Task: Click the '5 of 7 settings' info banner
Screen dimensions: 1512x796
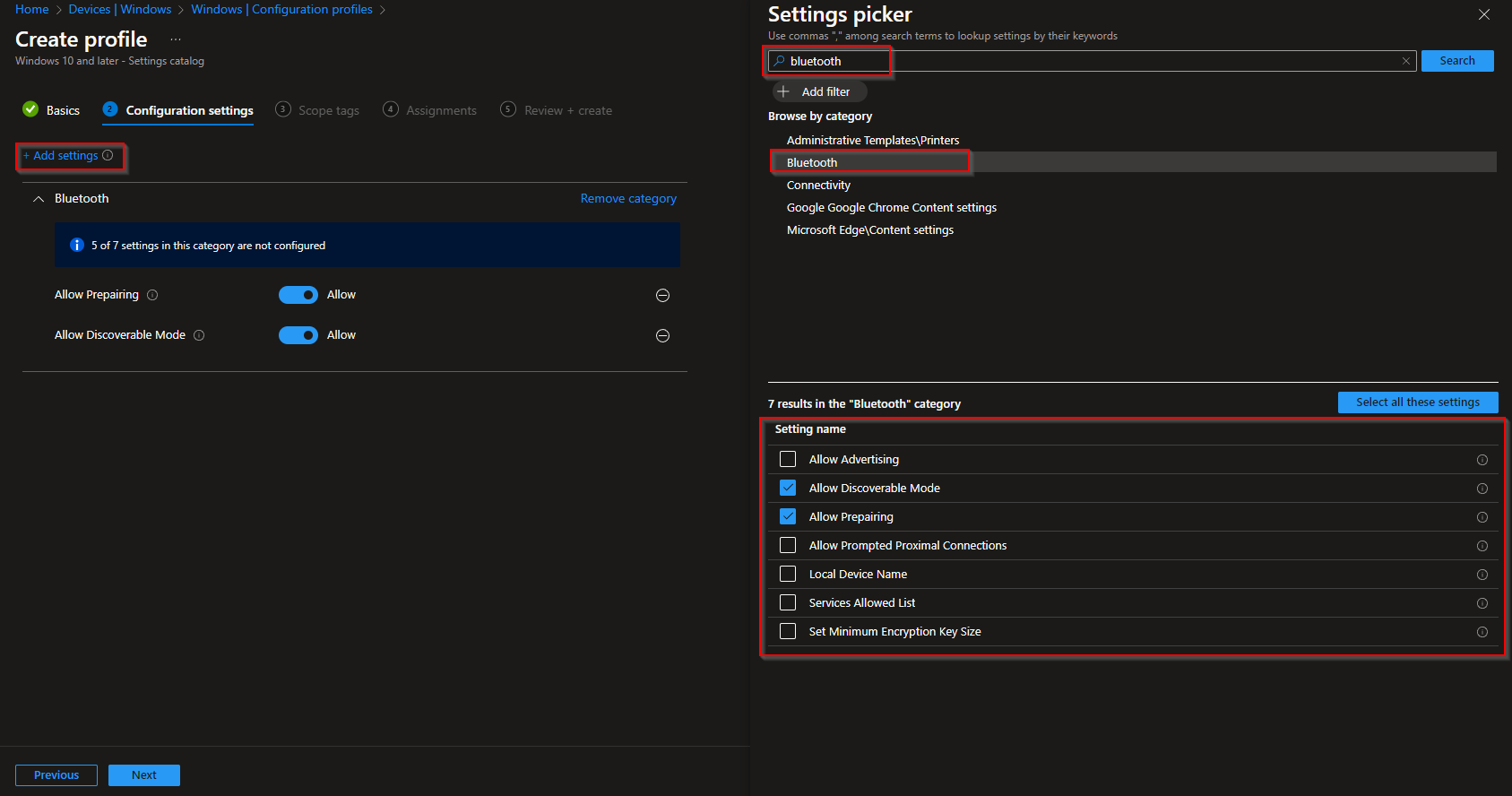Action: click(x=367, y=245)
